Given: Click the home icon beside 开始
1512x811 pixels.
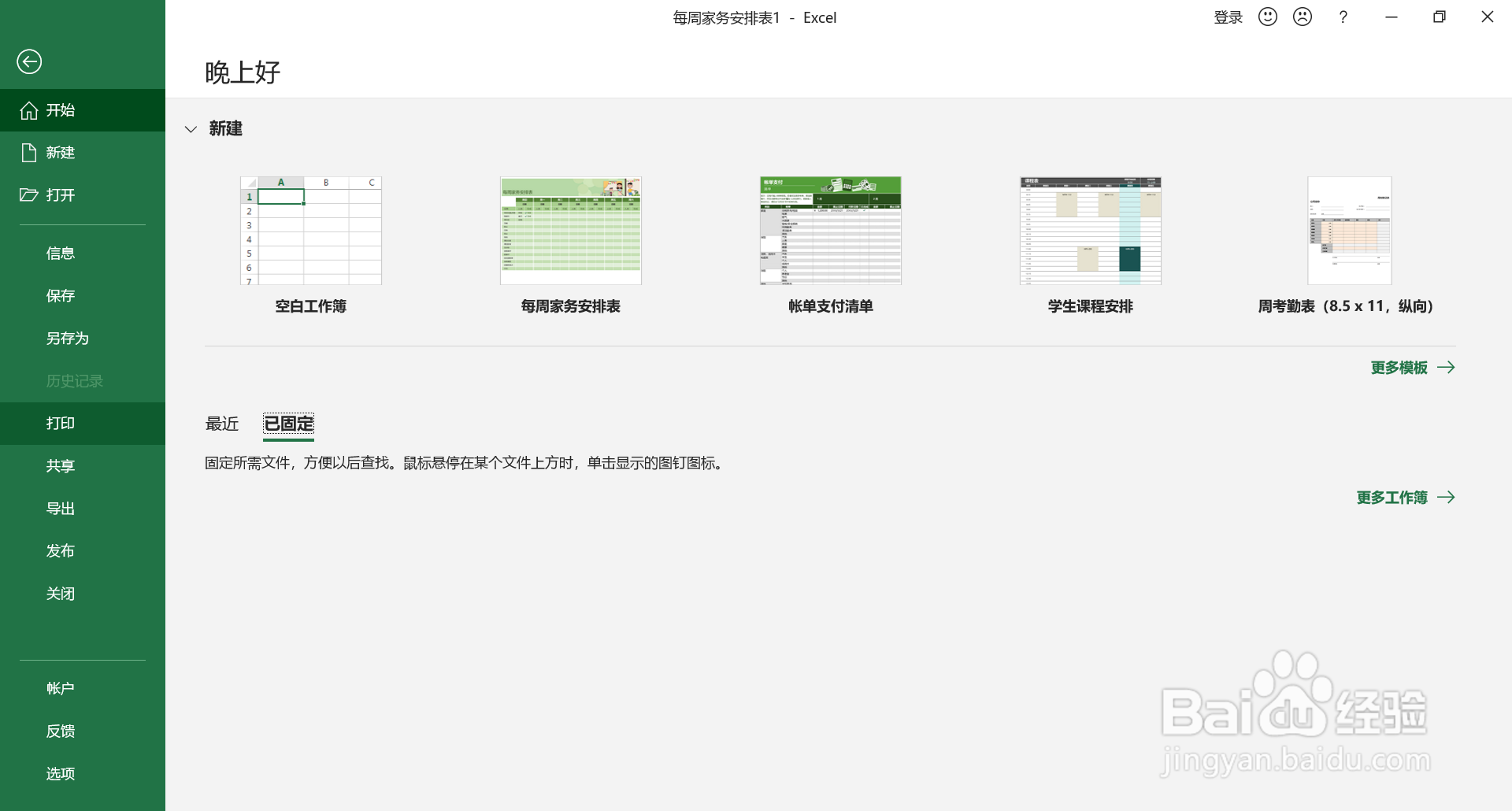Looking at the screenshot, I should tap(29, 110).
